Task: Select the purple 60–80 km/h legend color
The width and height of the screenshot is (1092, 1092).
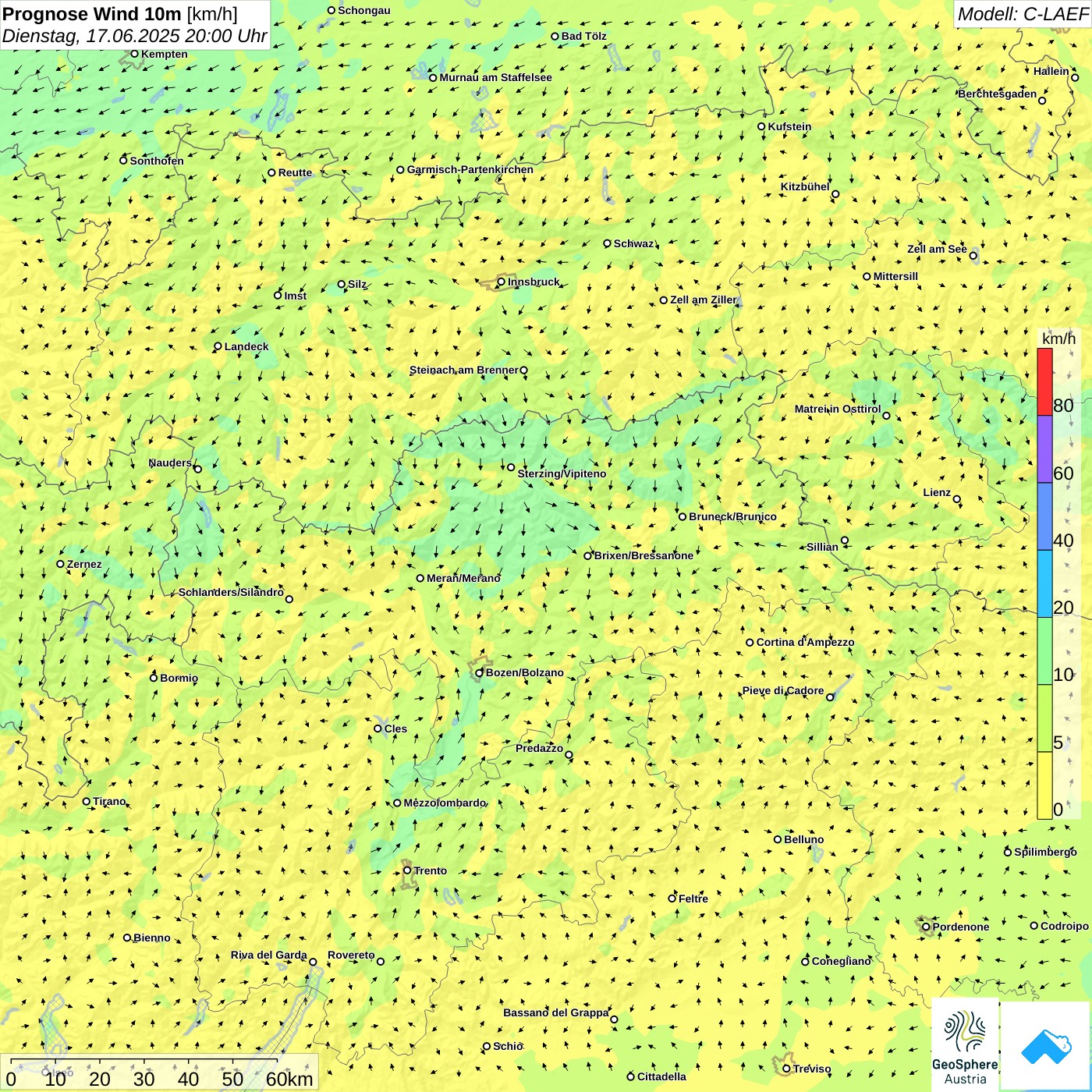Action: (x=1044, y=449)
